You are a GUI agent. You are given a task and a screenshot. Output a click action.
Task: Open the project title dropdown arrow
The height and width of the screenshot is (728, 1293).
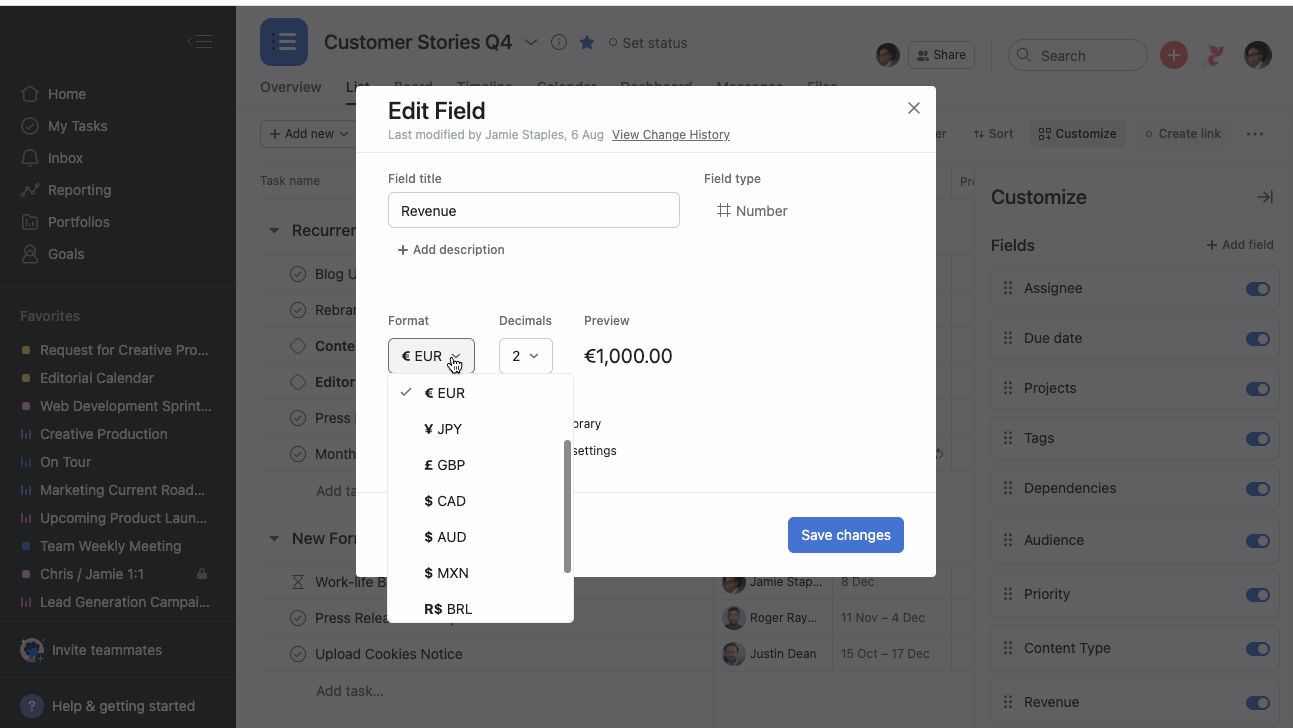tap(531, 43)
